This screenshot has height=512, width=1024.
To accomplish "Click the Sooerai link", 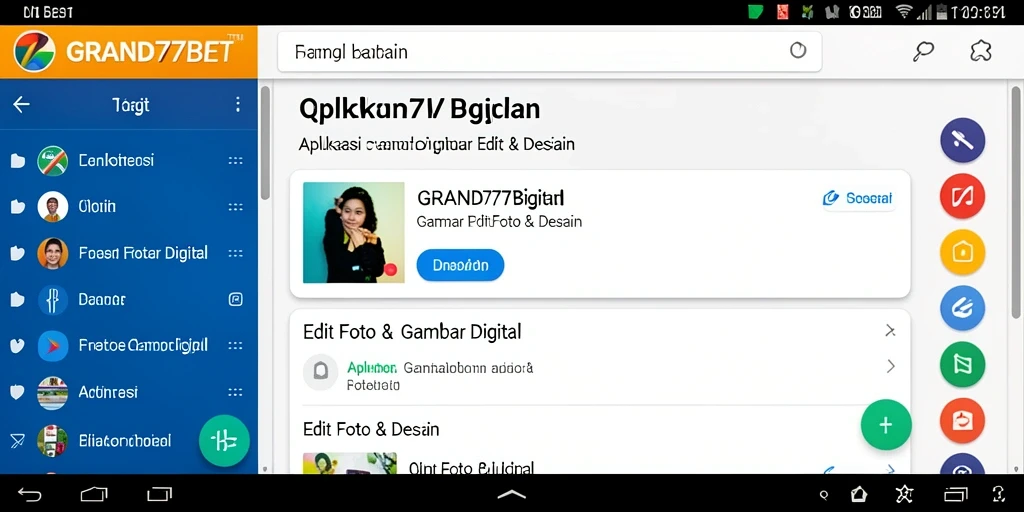I will coord(859,199).
